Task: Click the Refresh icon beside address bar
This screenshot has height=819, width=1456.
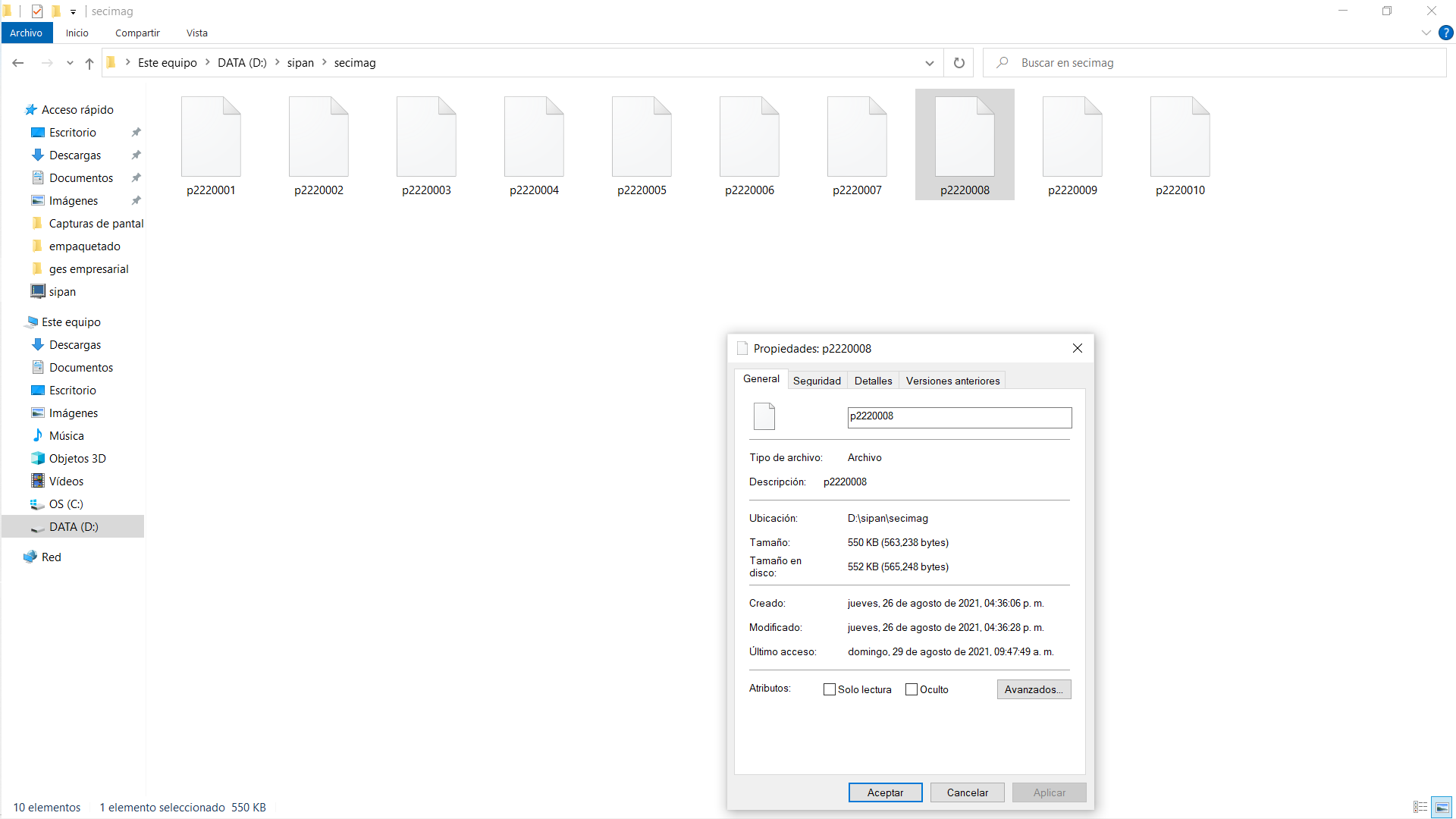Action: pyautogui.click(x=959, y=63)
